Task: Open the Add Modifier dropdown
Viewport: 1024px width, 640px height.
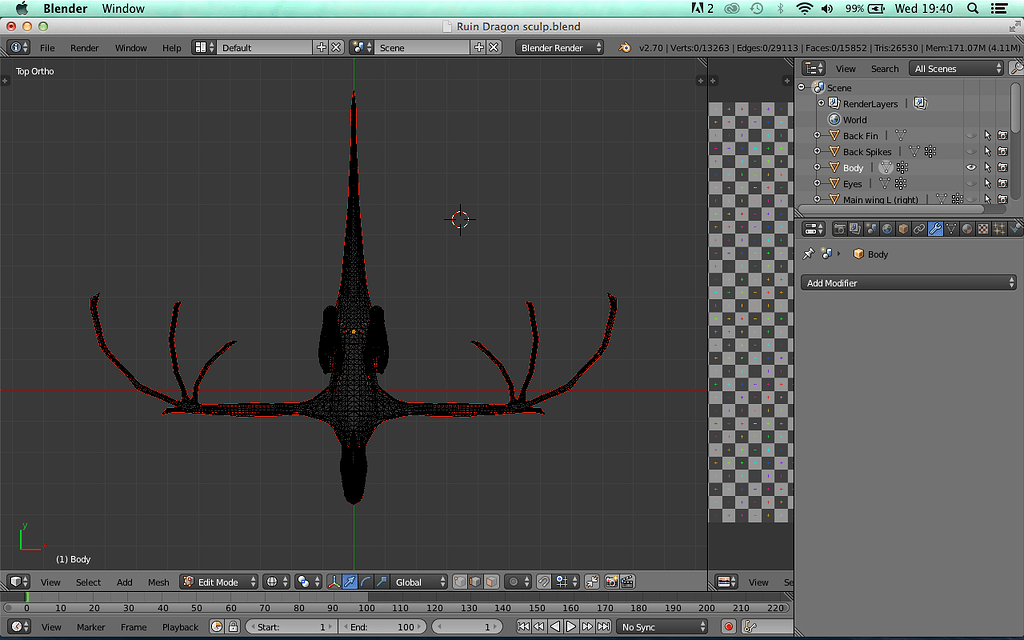Action: pos(909,283)
